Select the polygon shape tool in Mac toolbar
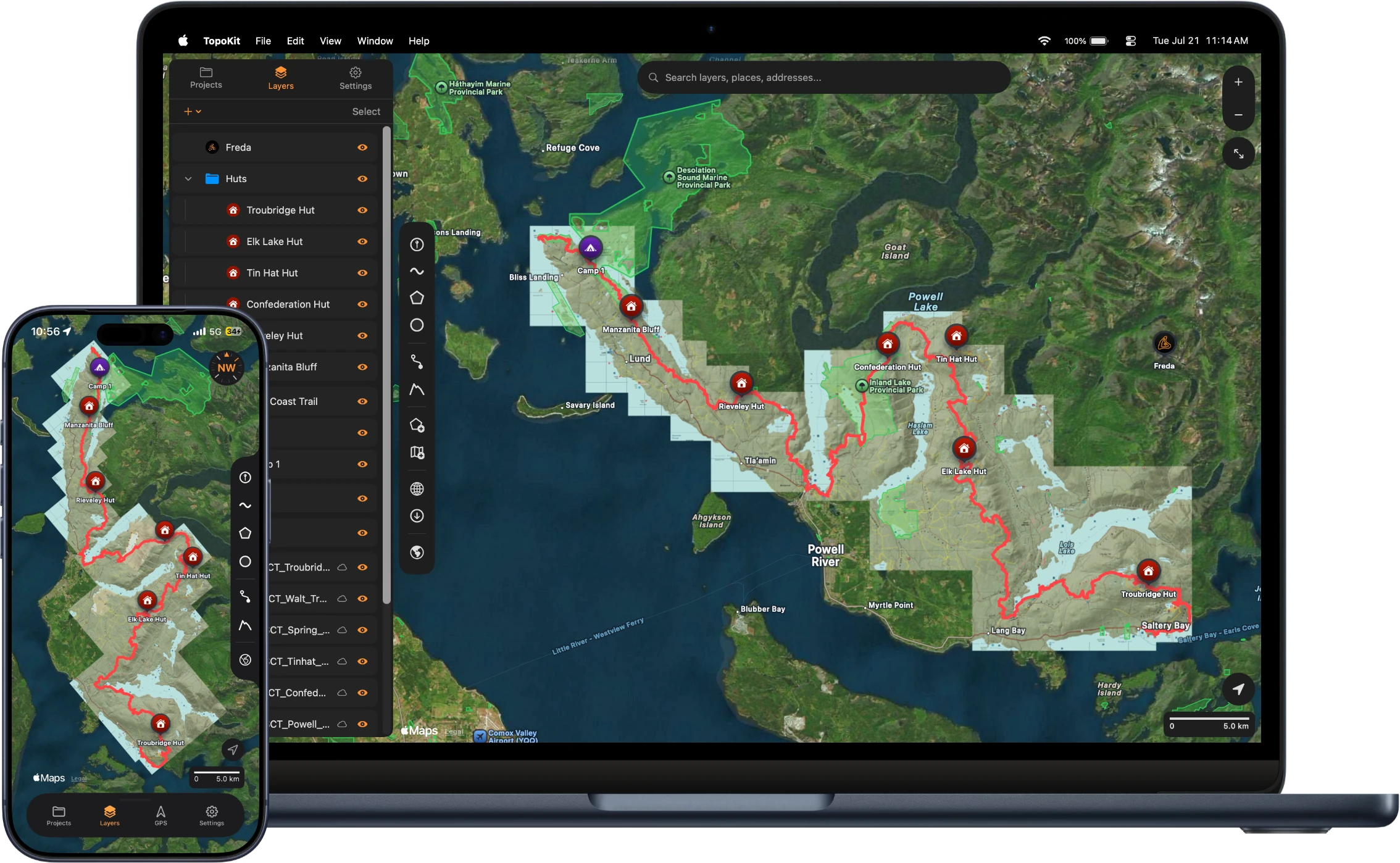The height and width of the screenshot is (863, 1400). coord(417,298)
